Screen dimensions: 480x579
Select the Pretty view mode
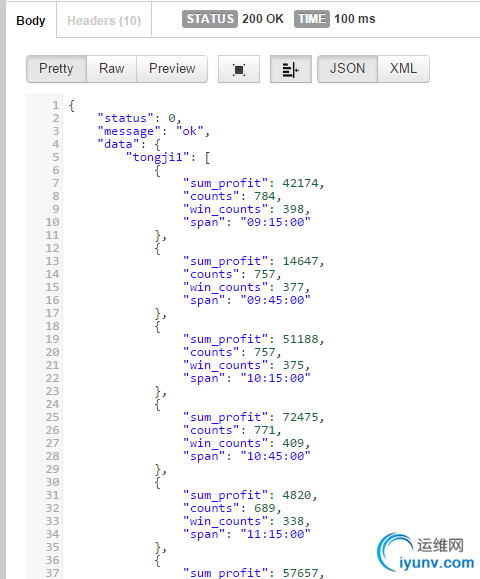pos(56,69)
